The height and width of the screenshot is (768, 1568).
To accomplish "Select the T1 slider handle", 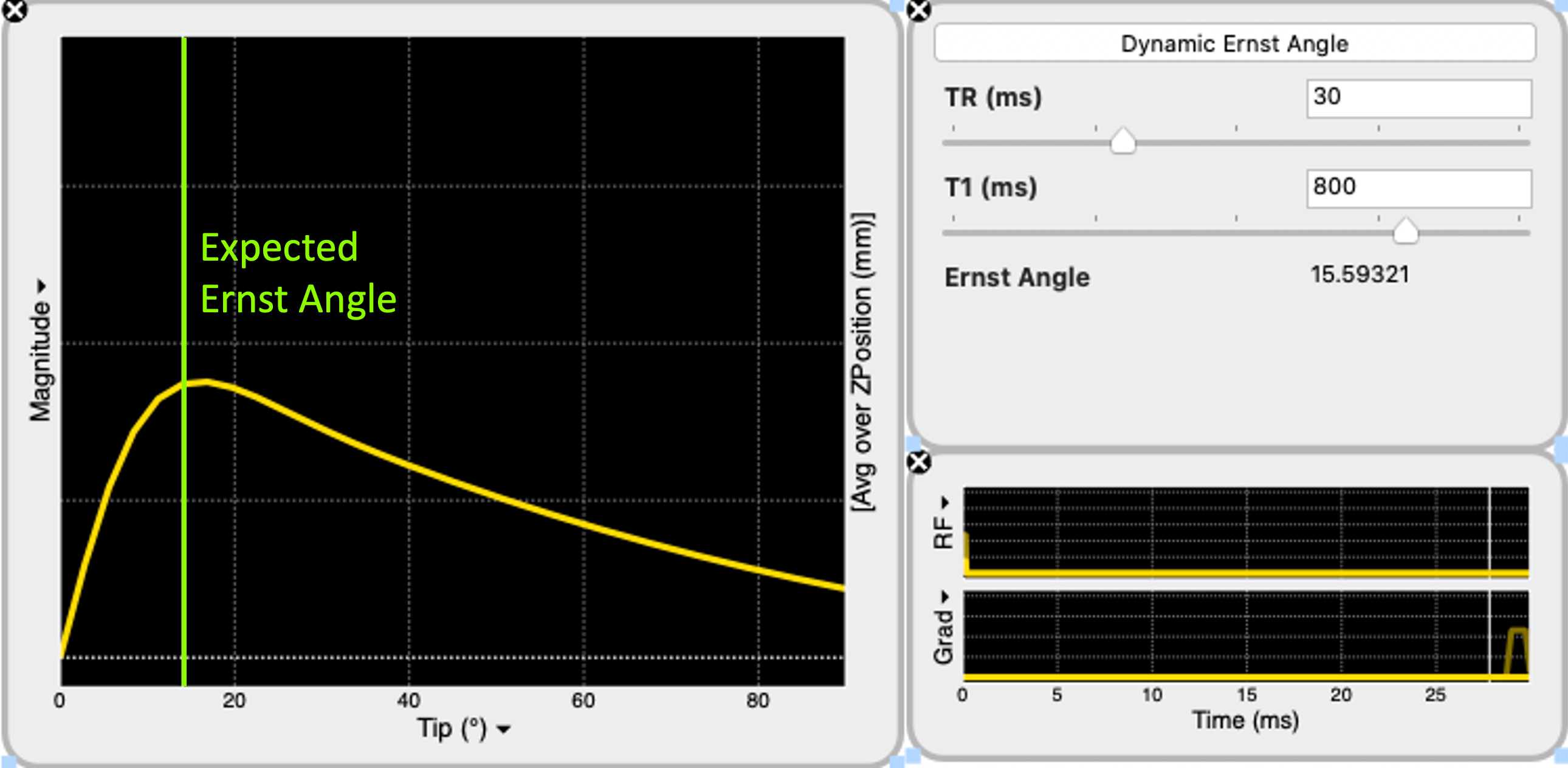I will pos(1406,231).
